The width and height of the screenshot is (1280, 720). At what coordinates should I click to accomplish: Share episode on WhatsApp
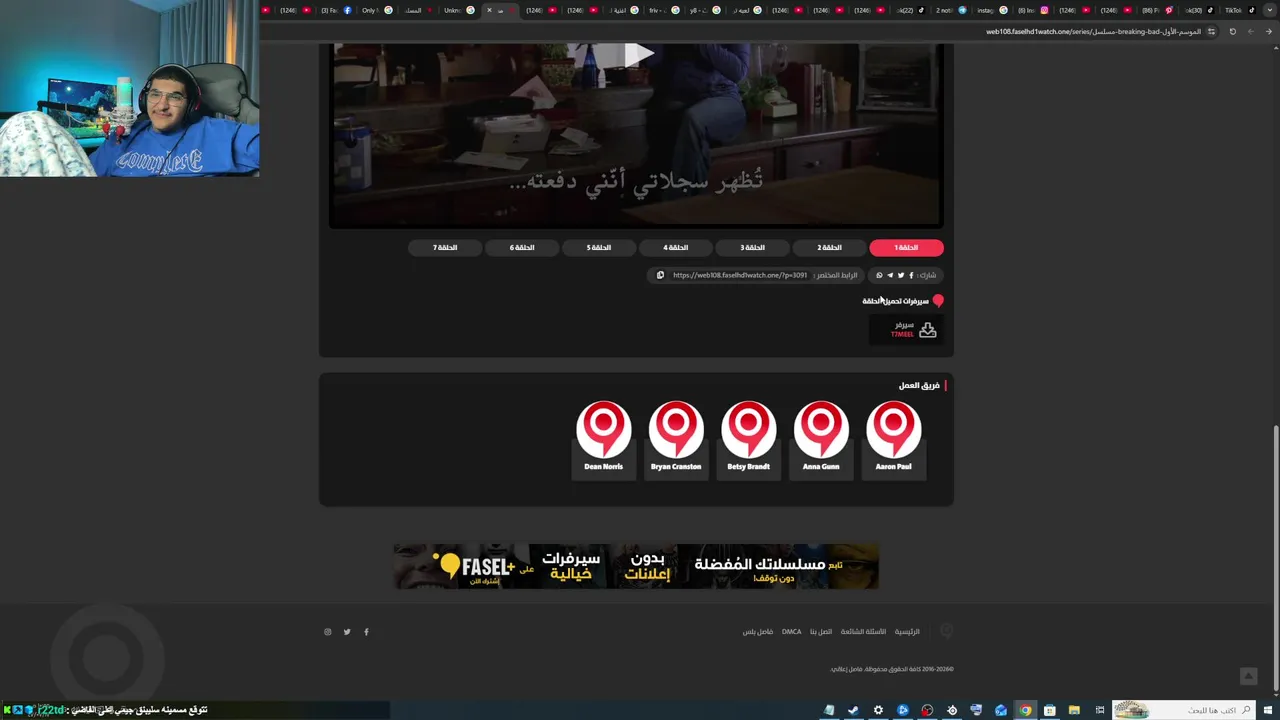pyautogui.click(x=880, y=275)
